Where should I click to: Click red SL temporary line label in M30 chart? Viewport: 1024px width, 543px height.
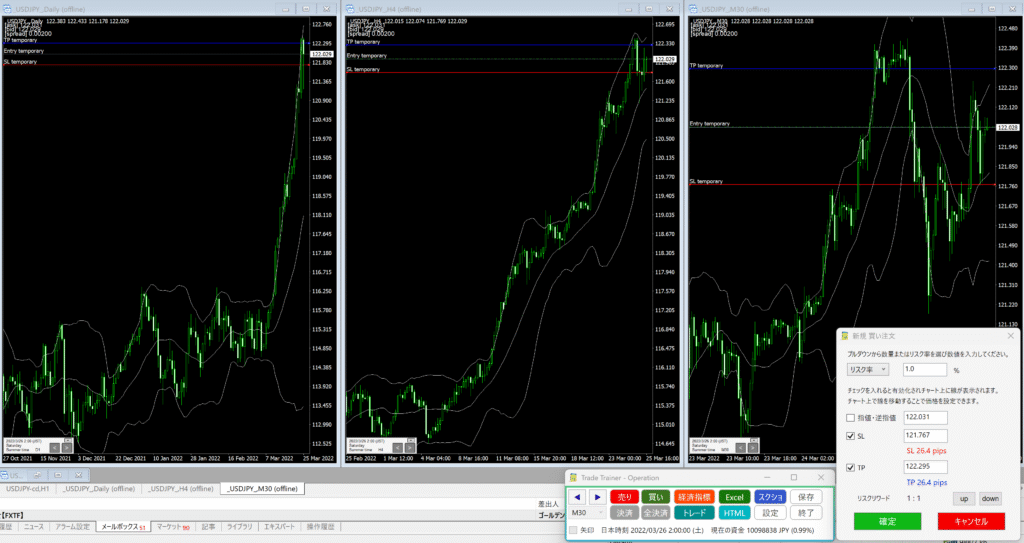[706, 182]
